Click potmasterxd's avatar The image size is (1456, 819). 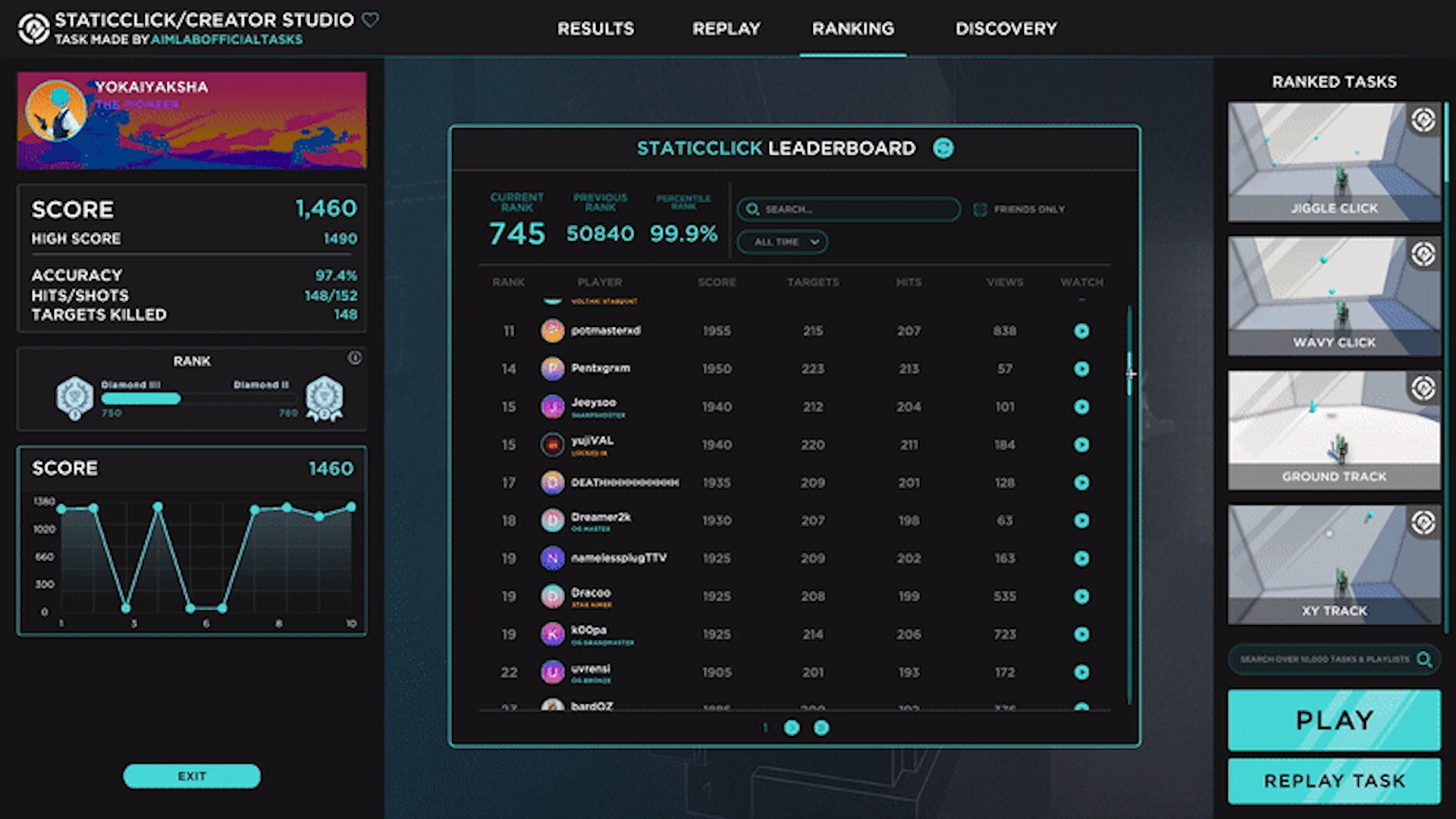[x=553, y=331]
